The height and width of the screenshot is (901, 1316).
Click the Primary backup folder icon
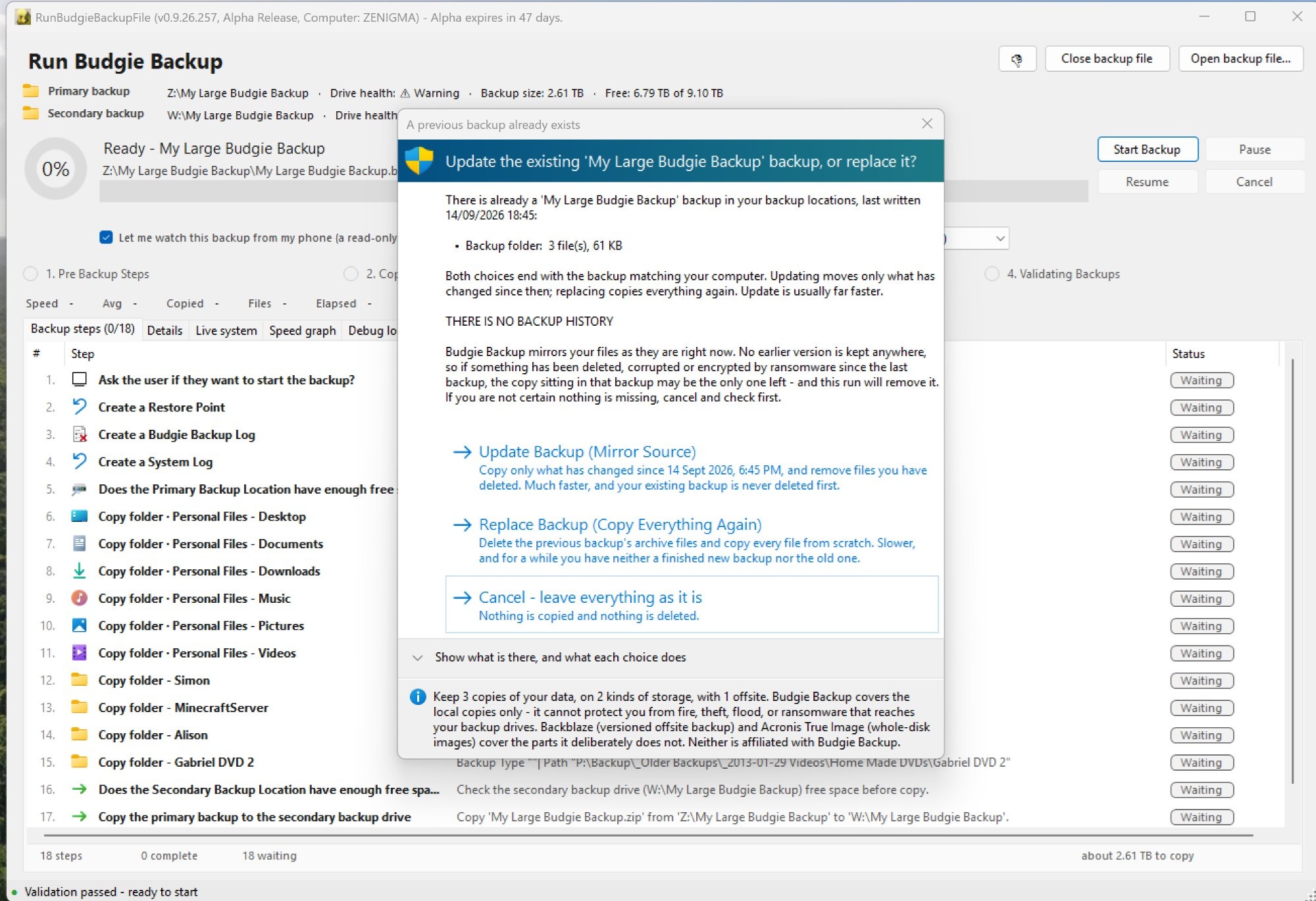(30, 91)
